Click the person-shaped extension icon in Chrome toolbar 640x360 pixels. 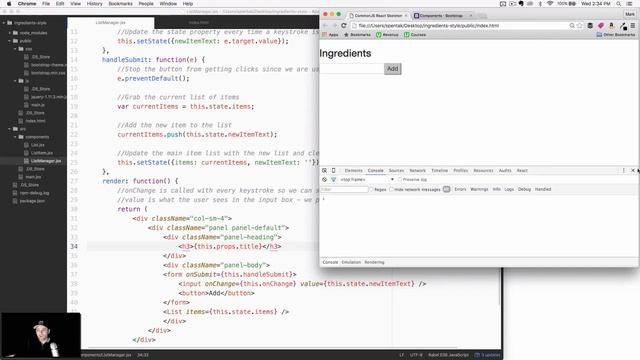tap(611, 25)
